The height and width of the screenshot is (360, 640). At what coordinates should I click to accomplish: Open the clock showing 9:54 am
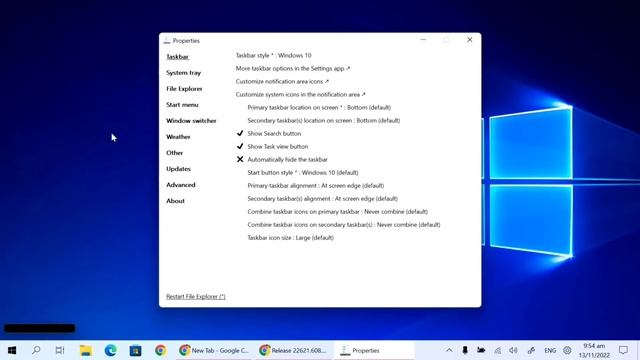click(594, 350)
